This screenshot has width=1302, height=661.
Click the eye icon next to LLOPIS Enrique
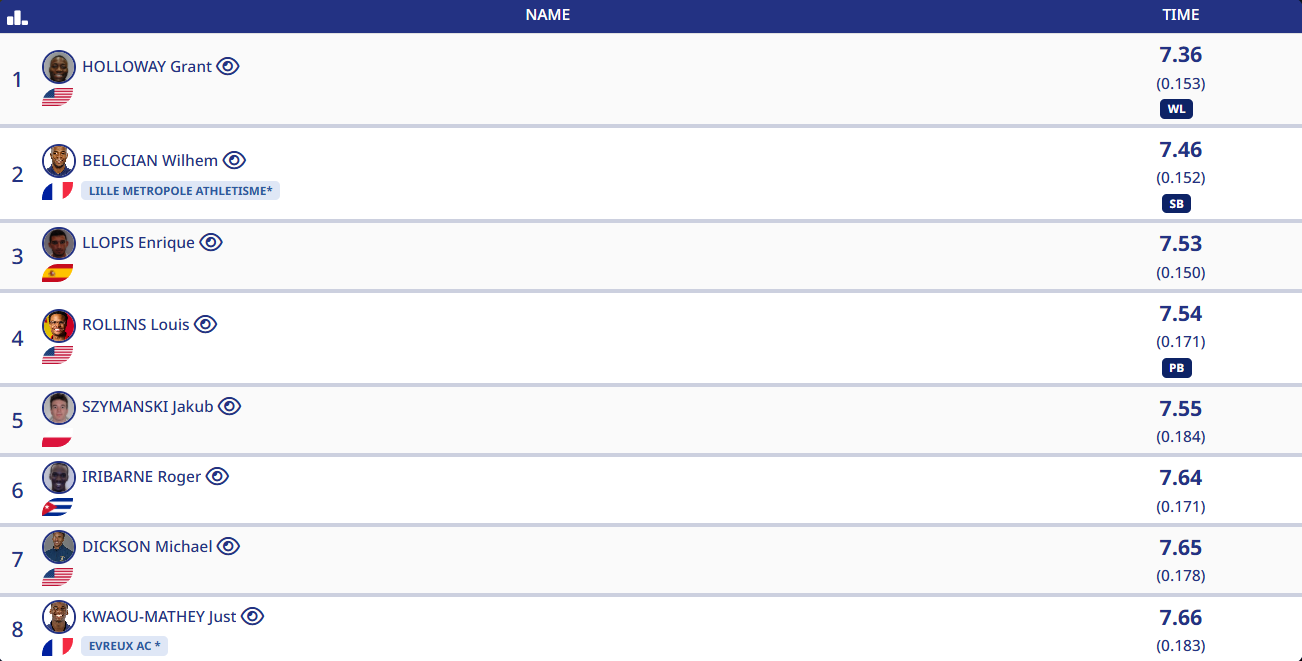tap(211, 243)
